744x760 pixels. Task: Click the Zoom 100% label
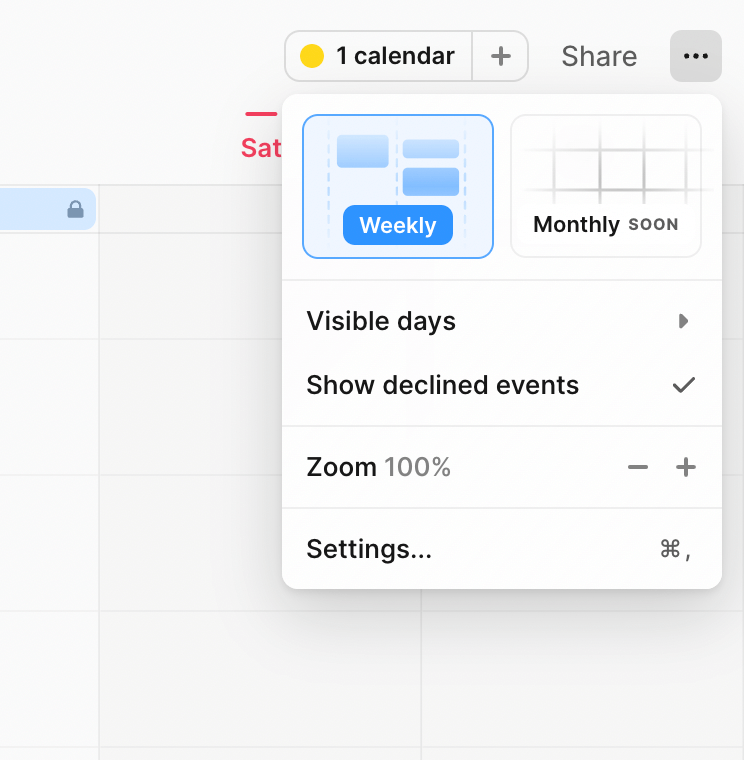pyautogui.click(x=378, y=467)
